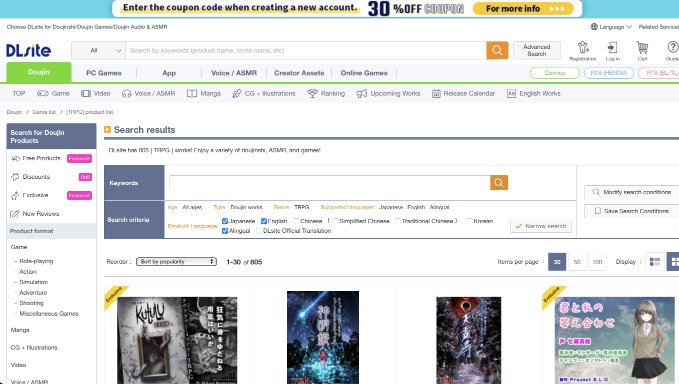Click the Keywords input in search results

click(330, 183)
